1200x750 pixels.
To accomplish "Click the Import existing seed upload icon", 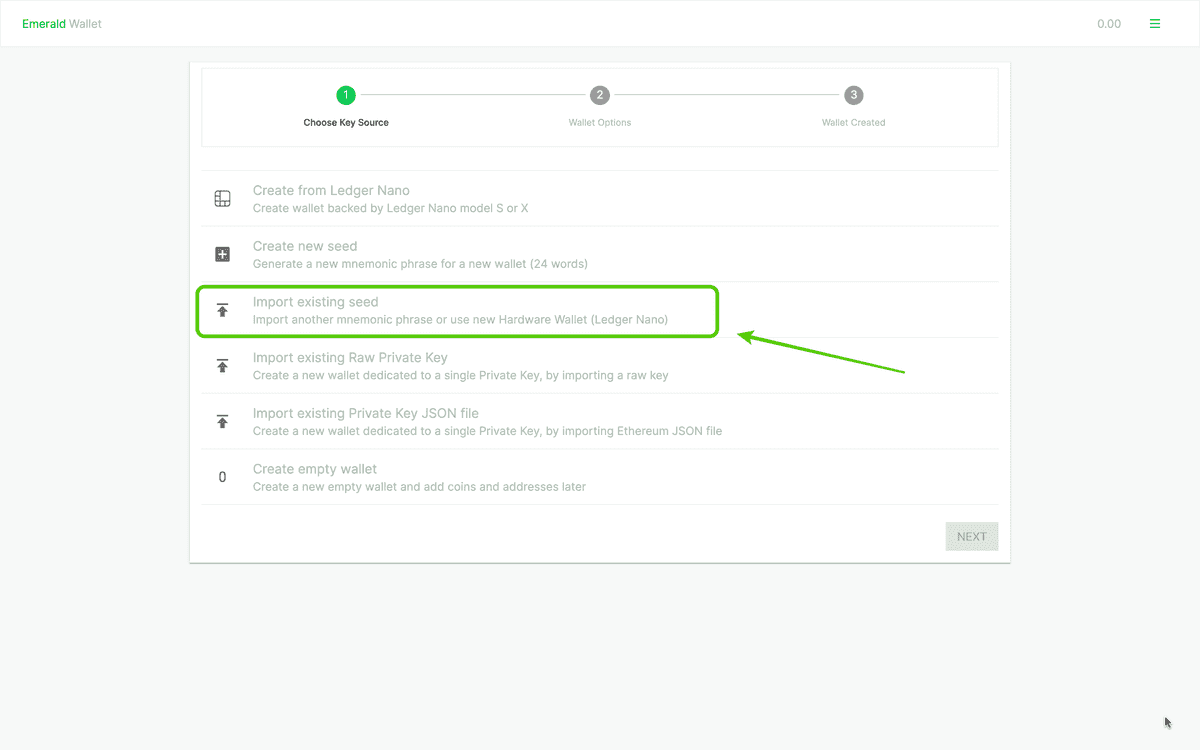I will [222, 310].
